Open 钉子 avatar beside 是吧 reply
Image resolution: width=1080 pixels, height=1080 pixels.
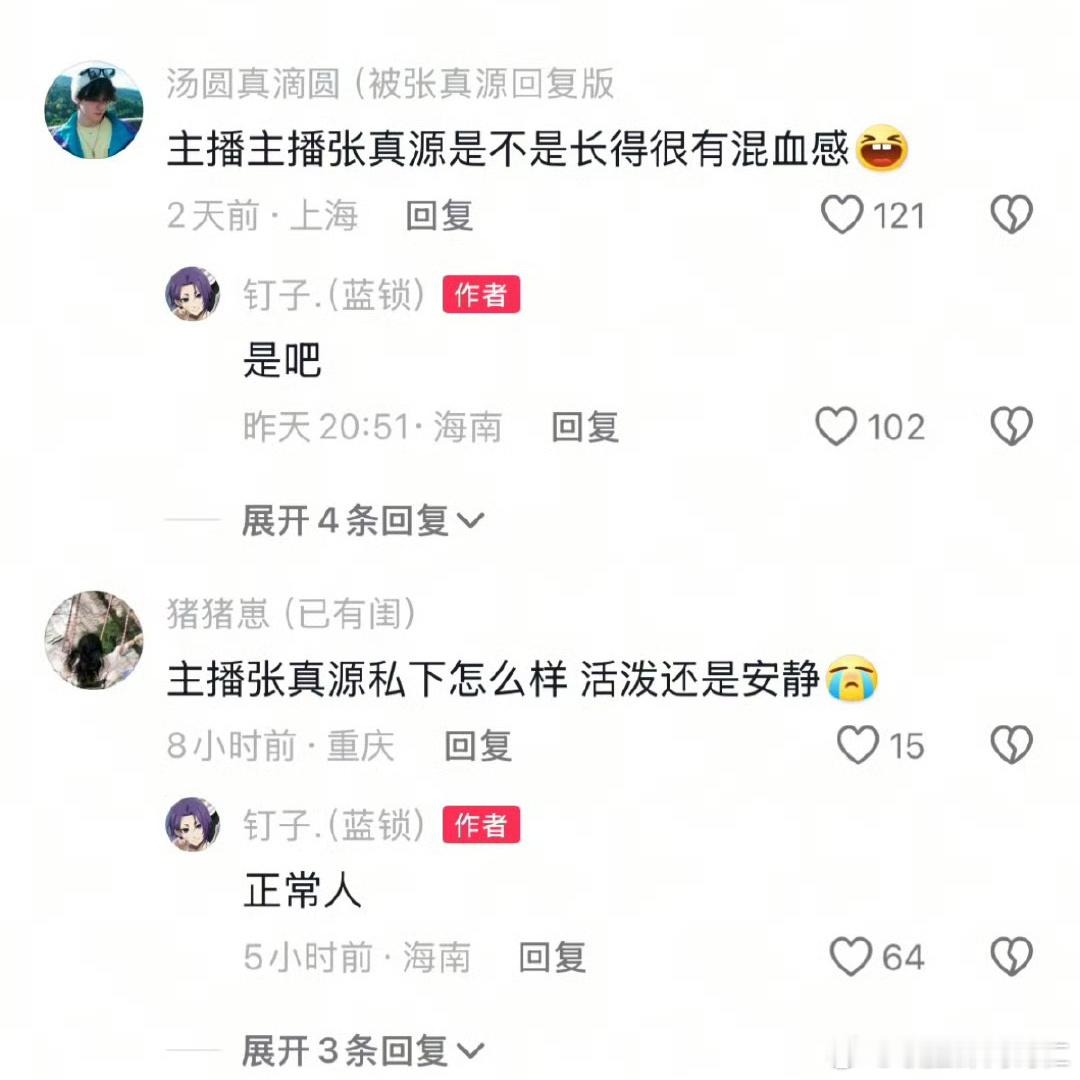(193, 294)
